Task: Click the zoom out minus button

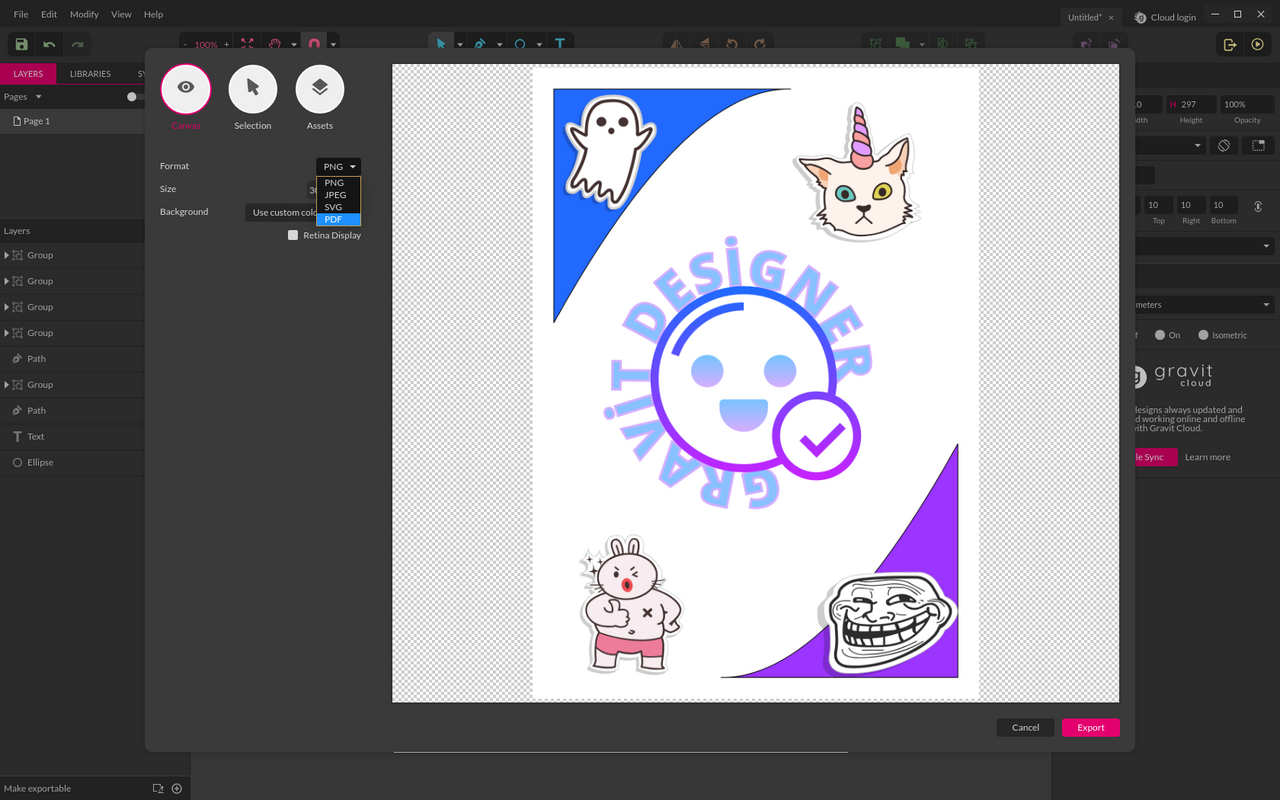Action: (x=185, y=45)
